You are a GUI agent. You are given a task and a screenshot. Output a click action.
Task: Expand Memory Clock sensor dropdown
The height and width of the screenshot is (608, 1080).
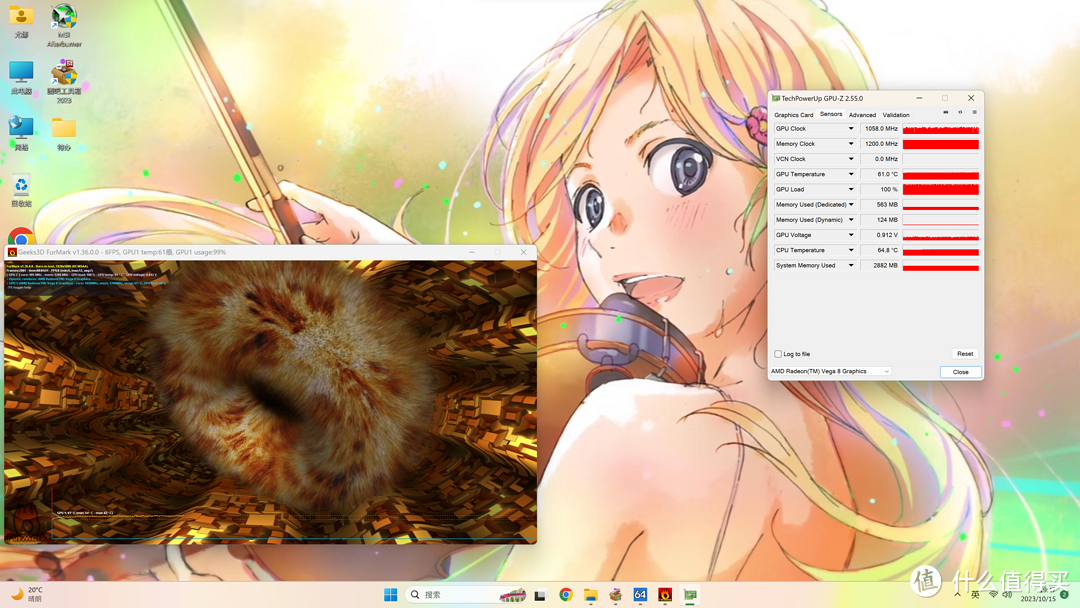(851, 144)
